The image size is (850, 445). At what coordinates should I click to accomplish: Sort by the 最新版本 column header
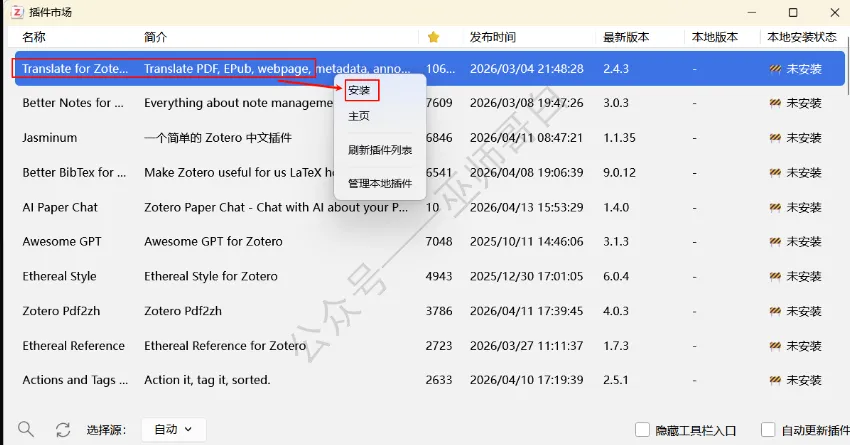point(626,37)
